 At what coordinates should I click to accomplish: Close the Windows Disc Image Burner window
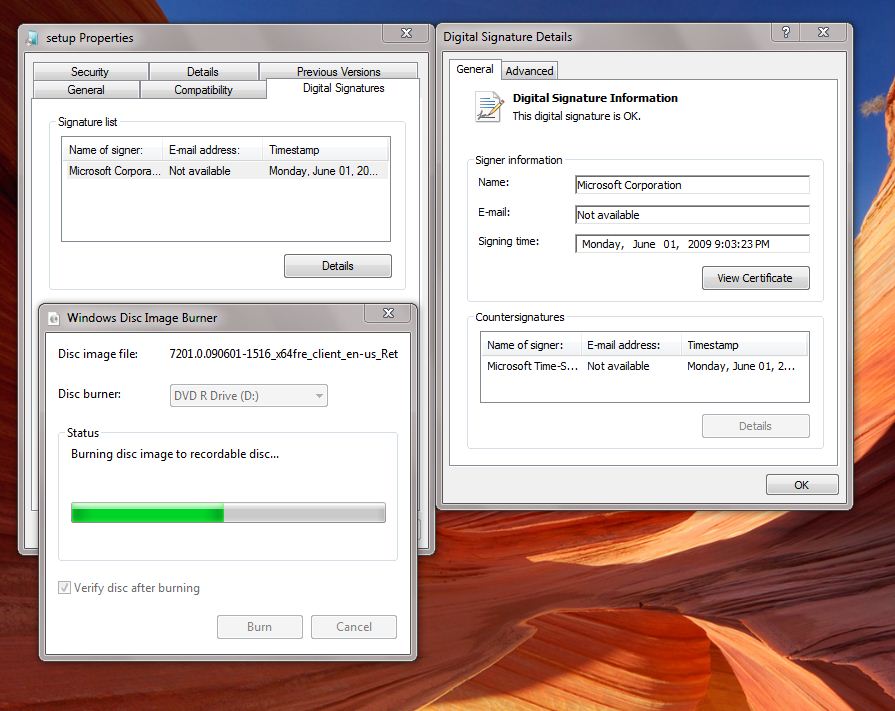click(388, 313)
